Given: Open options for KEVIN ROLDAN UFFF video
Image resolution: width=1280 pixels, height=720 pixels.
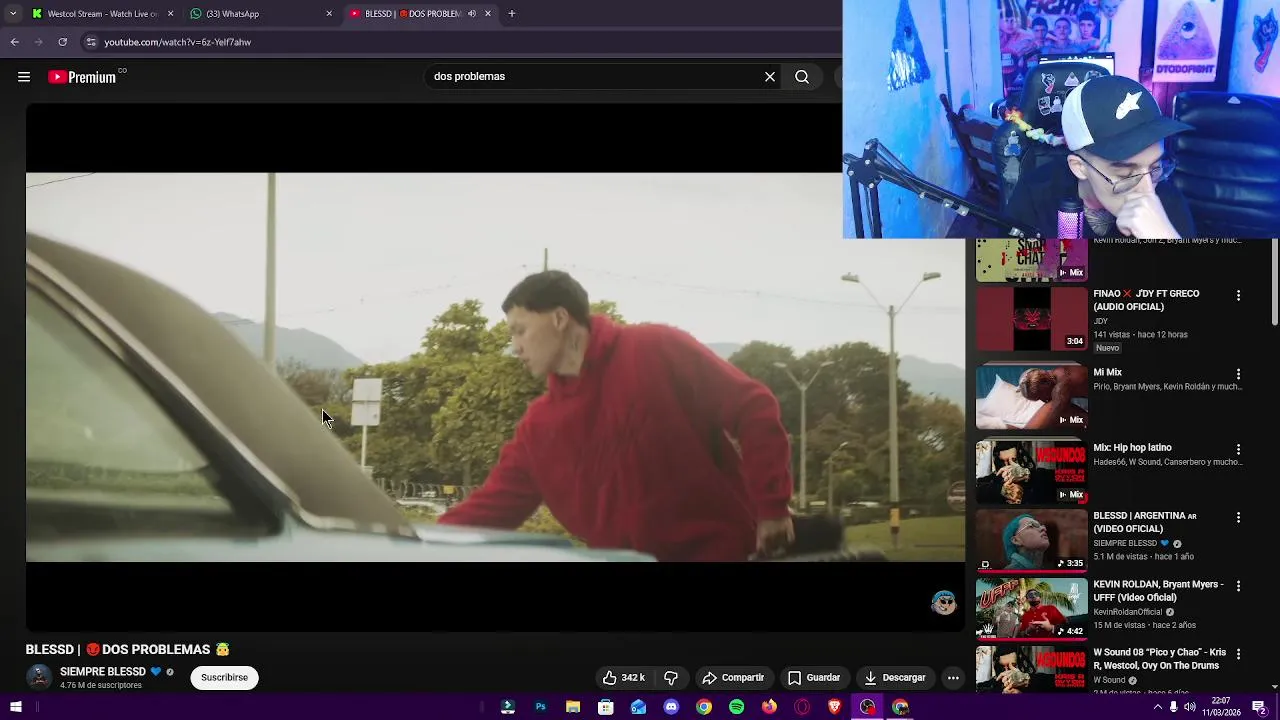Looking at the screenshot, I should [x=1238, y=585].
